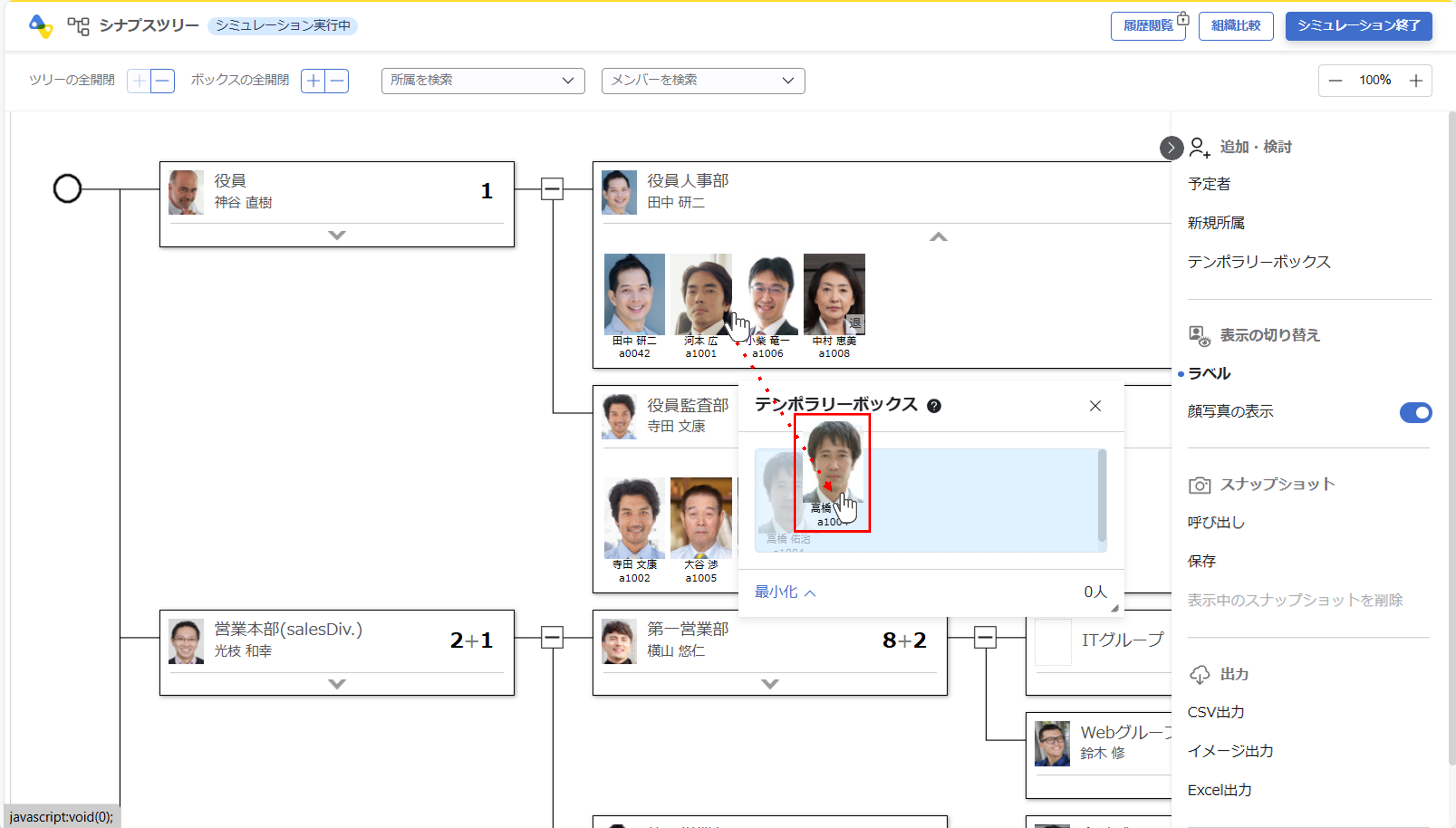Zoom out with the minus icon
Viewport: 1456px width, 828px height.
pyautogui.click(x=1335, y=81)
